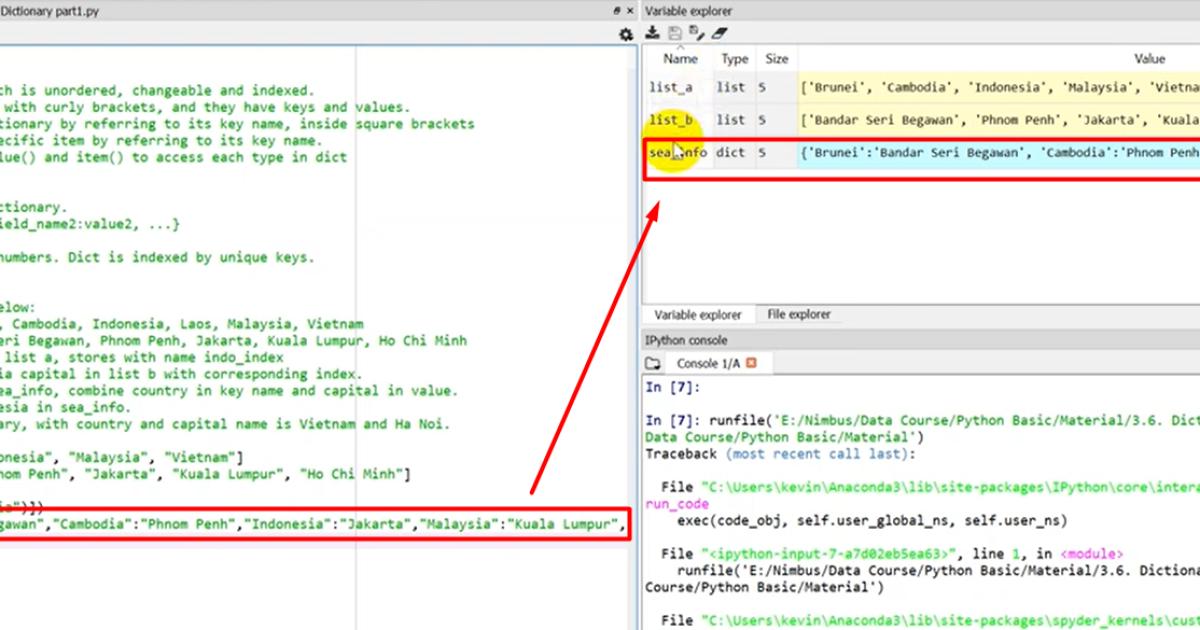Select the Console 1/A tab
This screenshot has height=630, width=1200.
[709, 363]
